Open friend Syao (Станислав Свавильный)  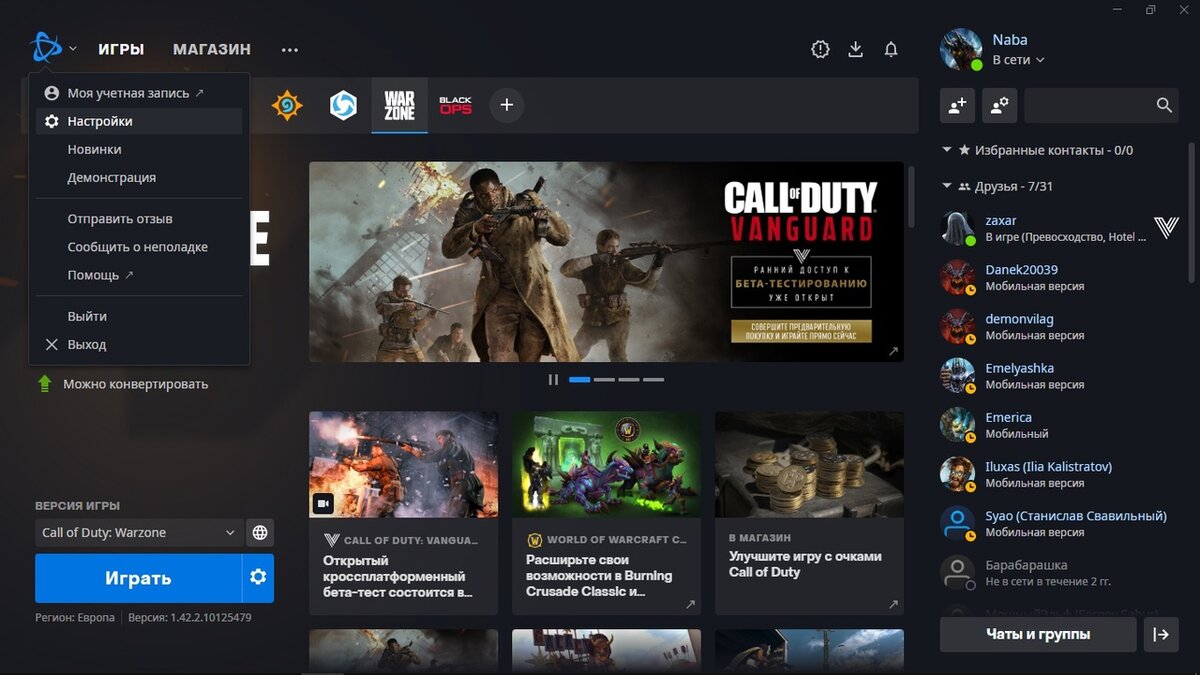pyautogui.click(x=1060, y=523)
